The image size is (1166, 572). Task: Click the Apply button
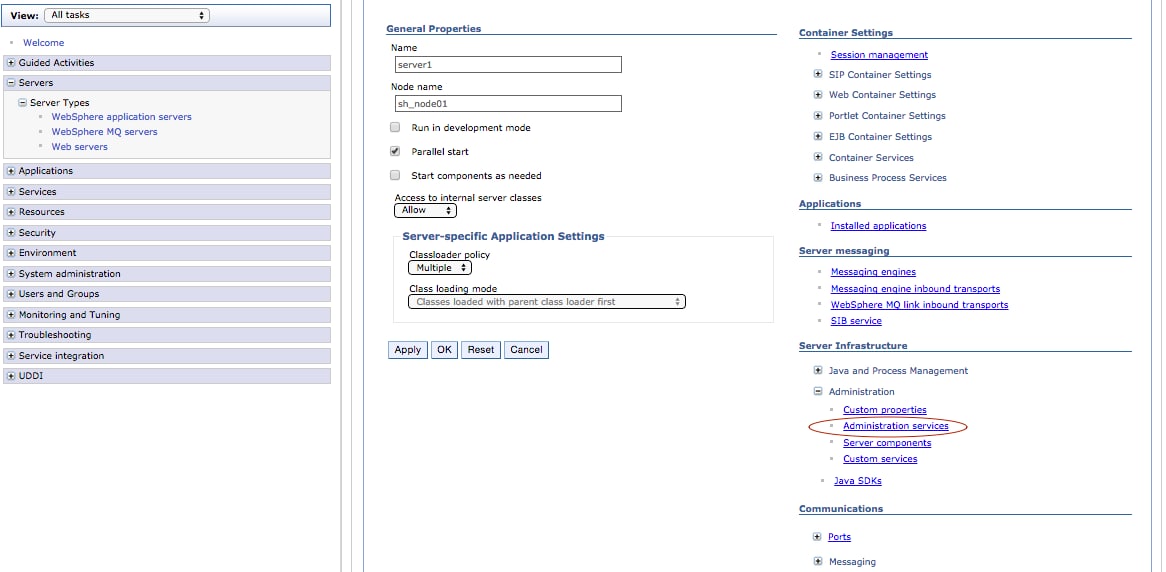click(x=407, y=350)
